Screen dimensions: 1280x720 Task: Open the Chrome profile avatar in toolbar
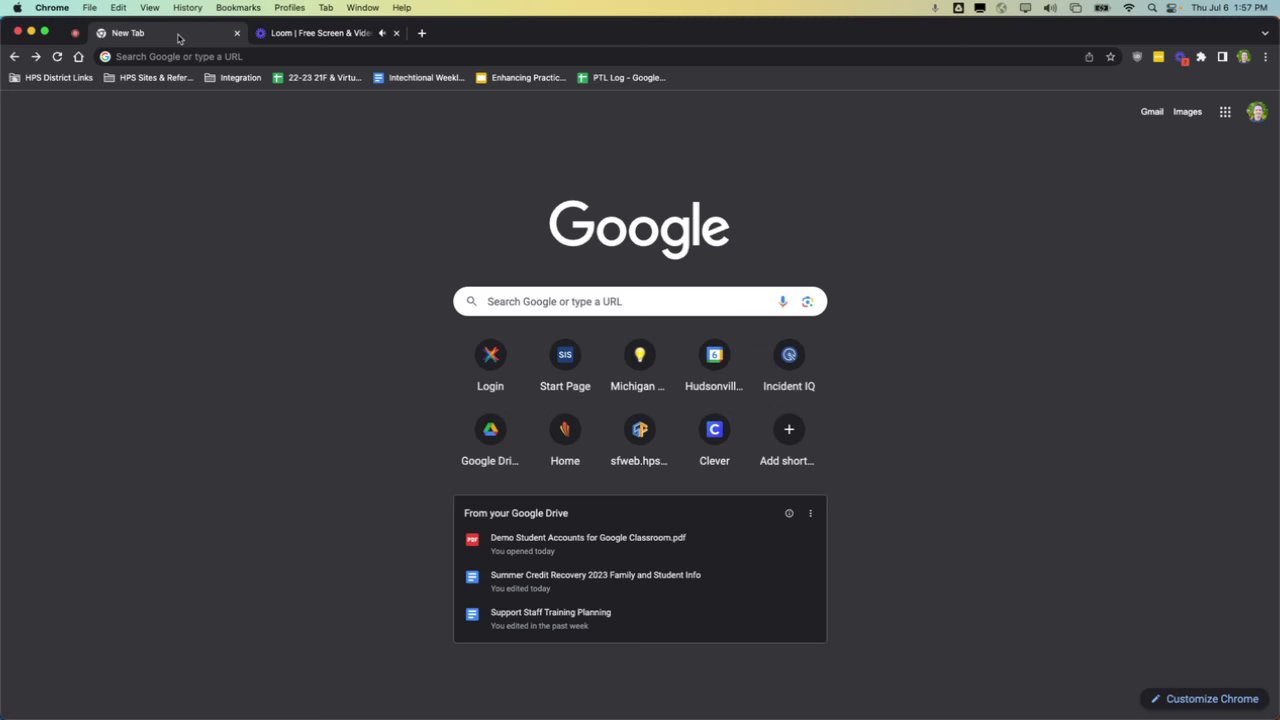tap(1244, 57)
